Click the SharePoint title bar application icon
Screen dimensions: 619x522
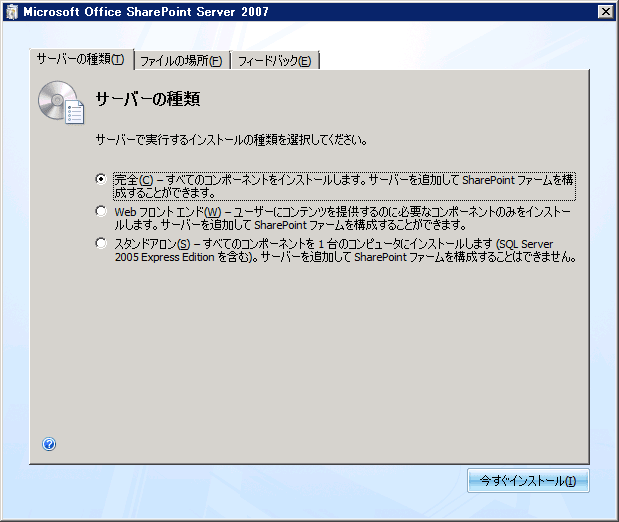12,12
